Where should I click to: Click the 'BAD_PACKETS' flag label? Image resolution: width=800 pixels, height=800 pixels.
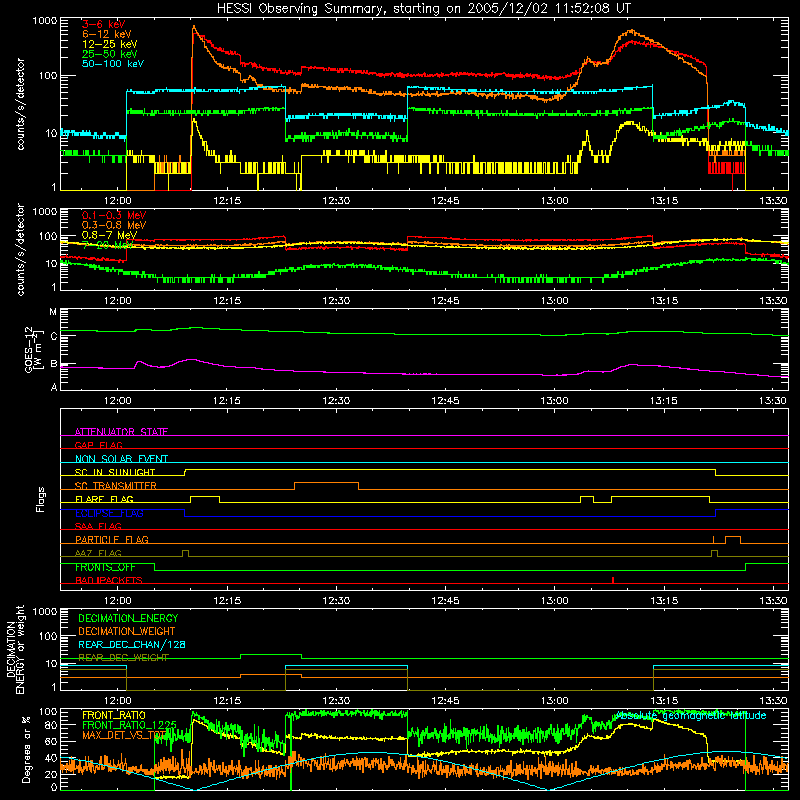coord(109,581)
